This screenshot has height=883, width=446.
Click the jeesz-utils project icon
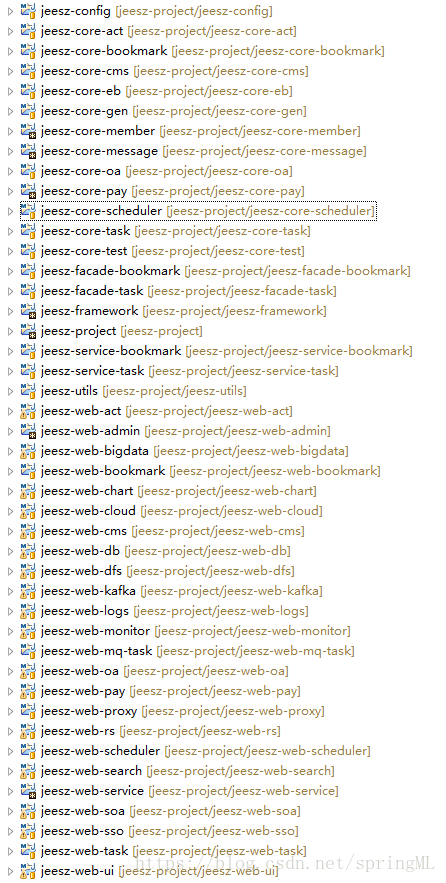(28, 391)
